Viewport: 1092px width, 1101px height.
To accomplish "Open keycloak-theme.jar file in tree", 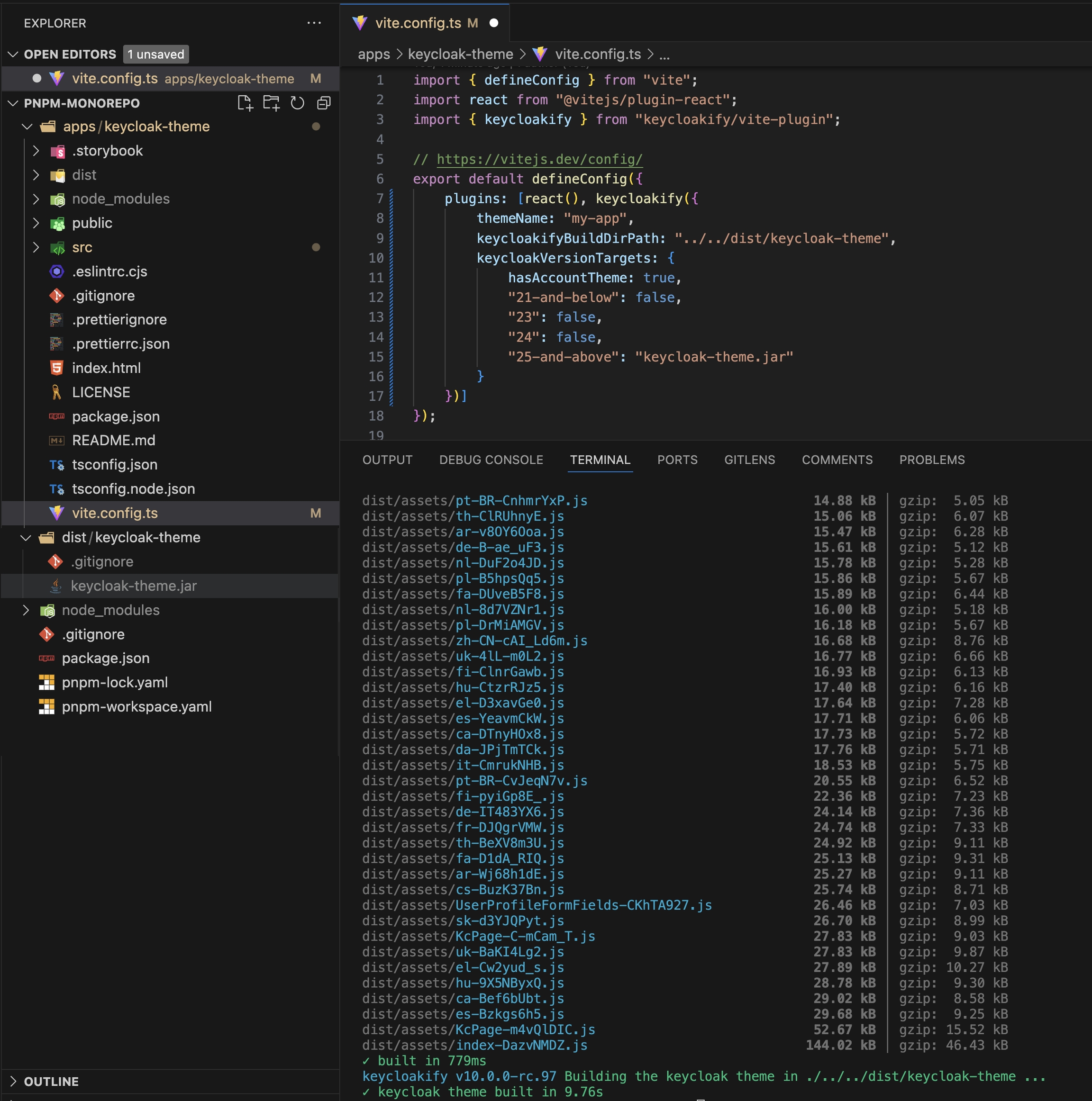I will pyautogui.click(x=134, y=586).
